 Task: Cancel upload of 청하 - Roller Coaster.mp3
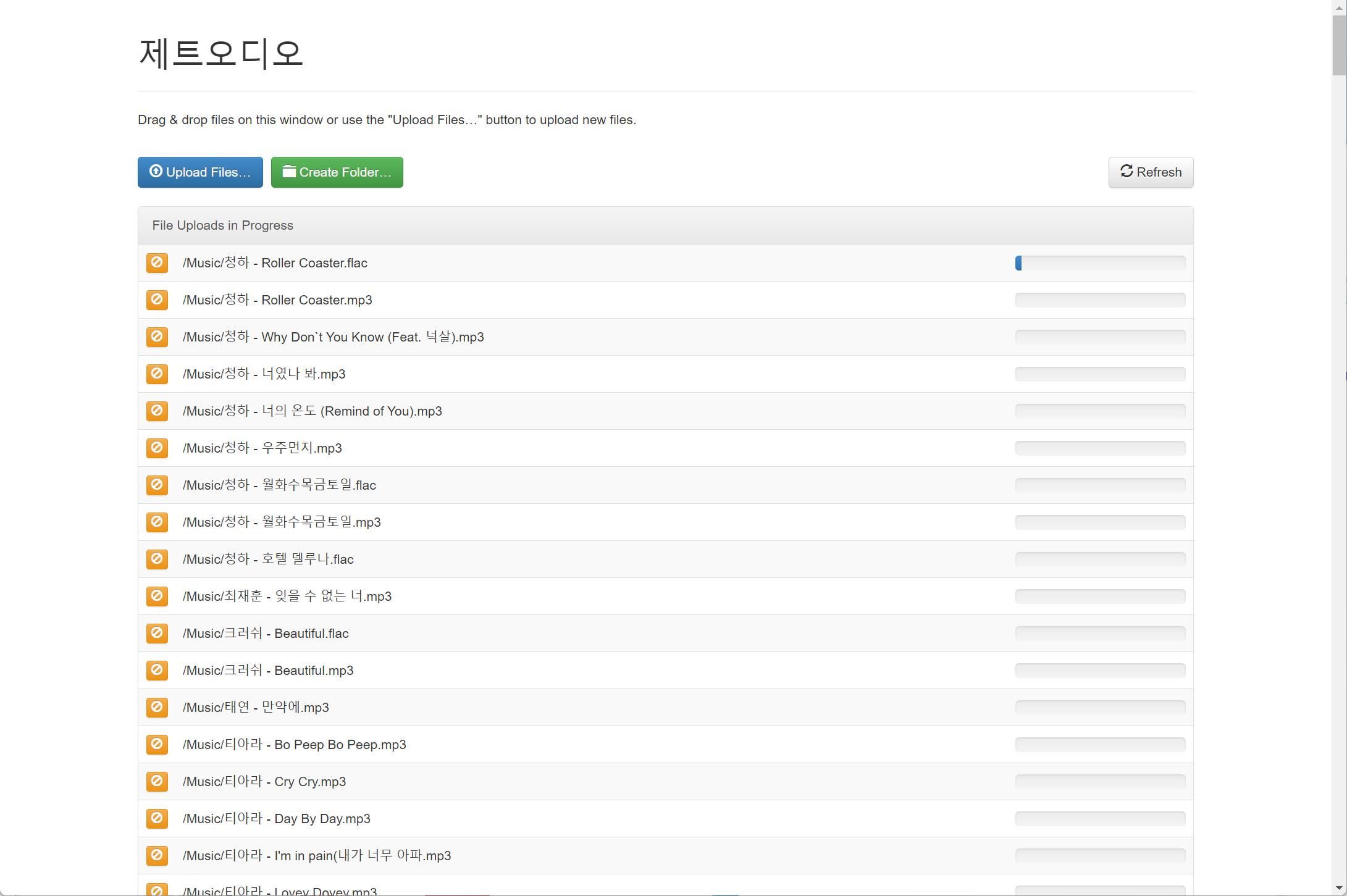pos(157,300)
